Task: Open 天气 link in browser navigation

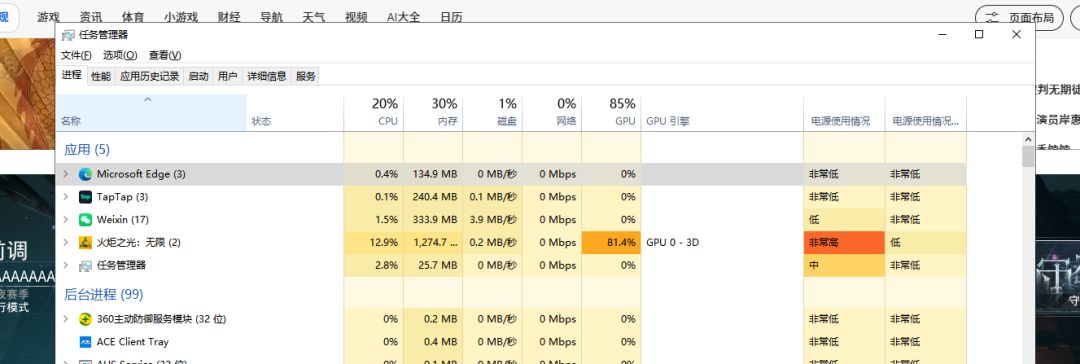Action: click(313, 17)
